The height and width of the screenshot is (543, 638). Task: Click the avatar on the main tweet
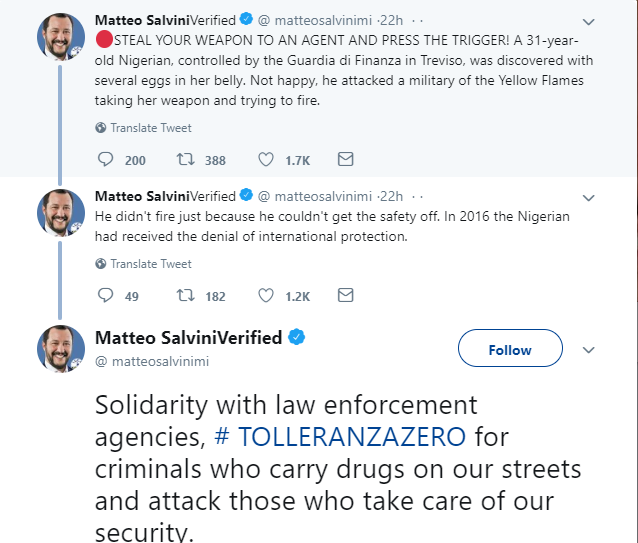click(x=62, y=349)
